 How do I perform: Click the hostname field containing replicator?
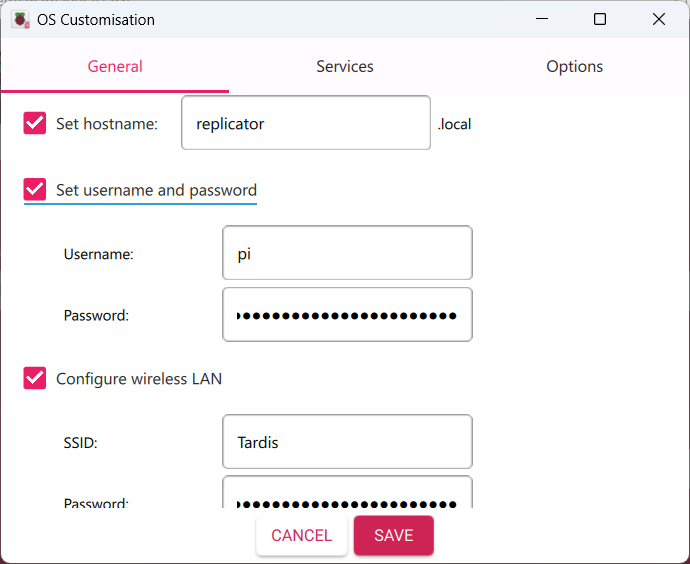[x=305, y=123]
